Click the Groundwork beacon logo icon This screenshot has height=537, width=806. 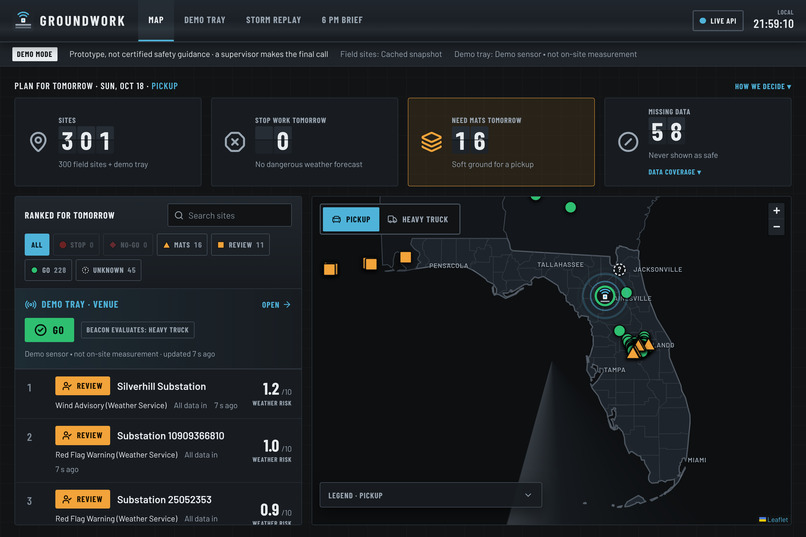(x=23, y=20)
